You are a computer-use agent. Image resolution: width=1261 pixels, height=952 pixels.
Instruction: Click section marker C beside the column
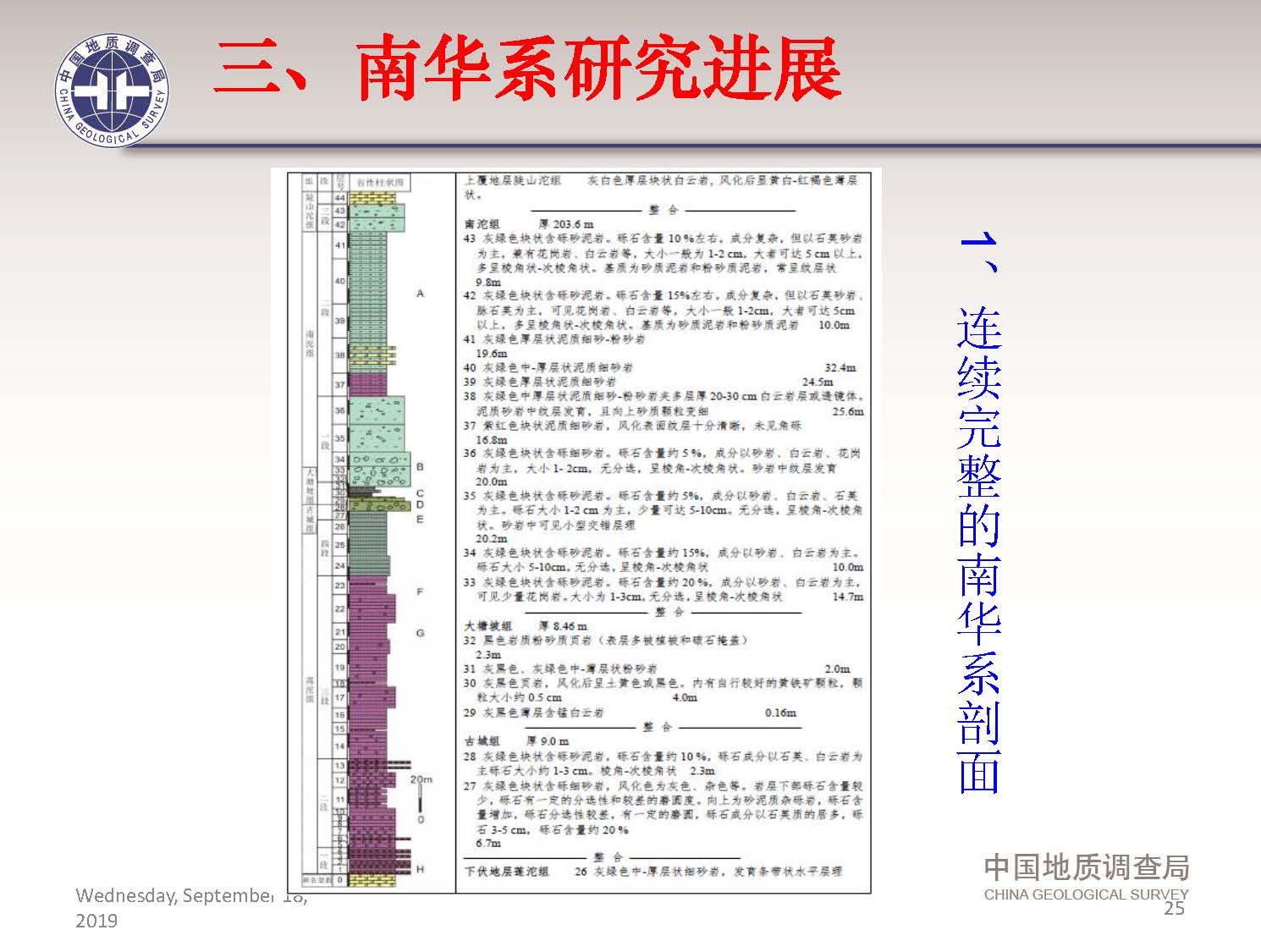coord(420,493)
